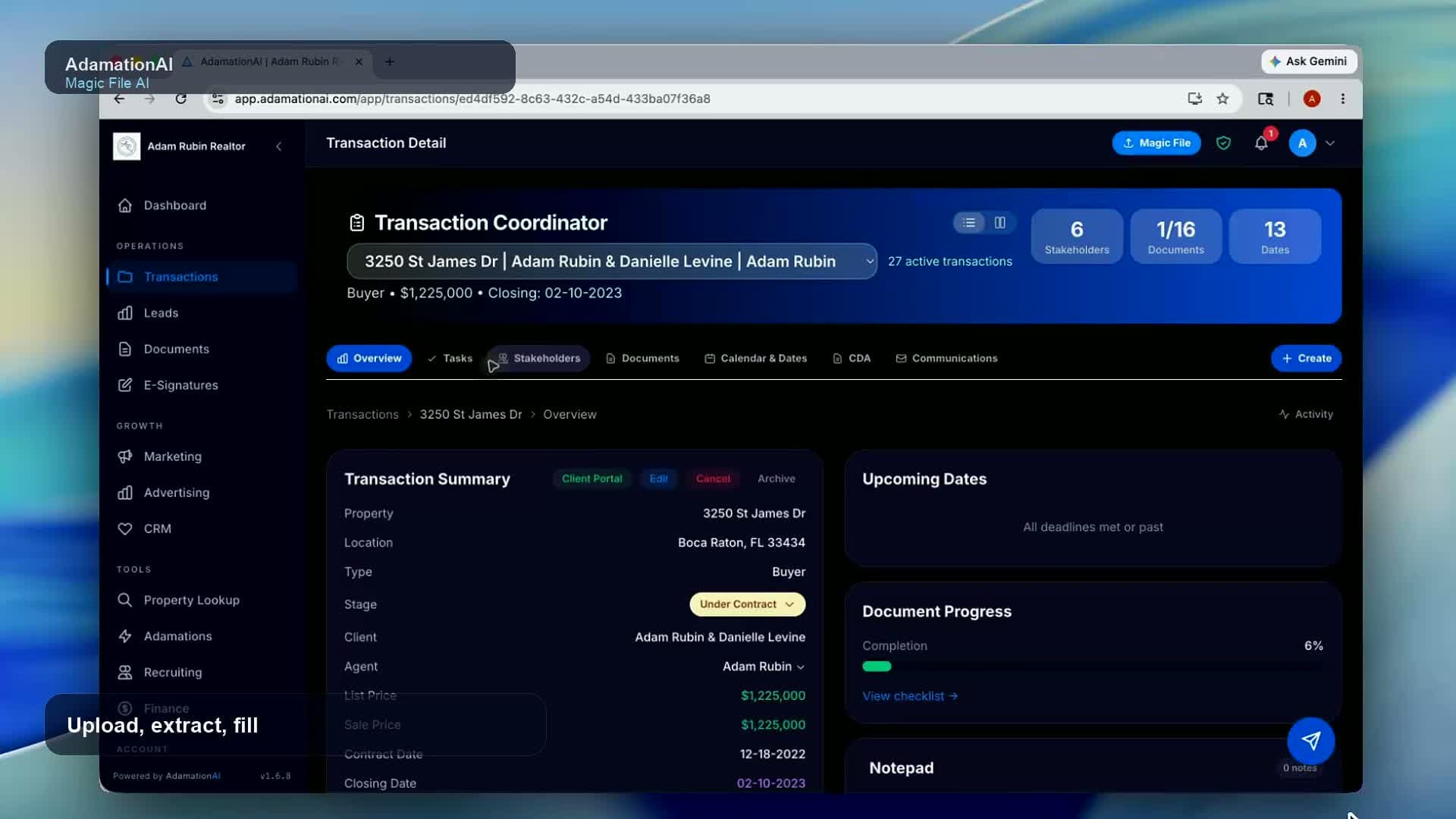
Task: Collapse the sidebar with chevron
Action: (x=278, y=146)
